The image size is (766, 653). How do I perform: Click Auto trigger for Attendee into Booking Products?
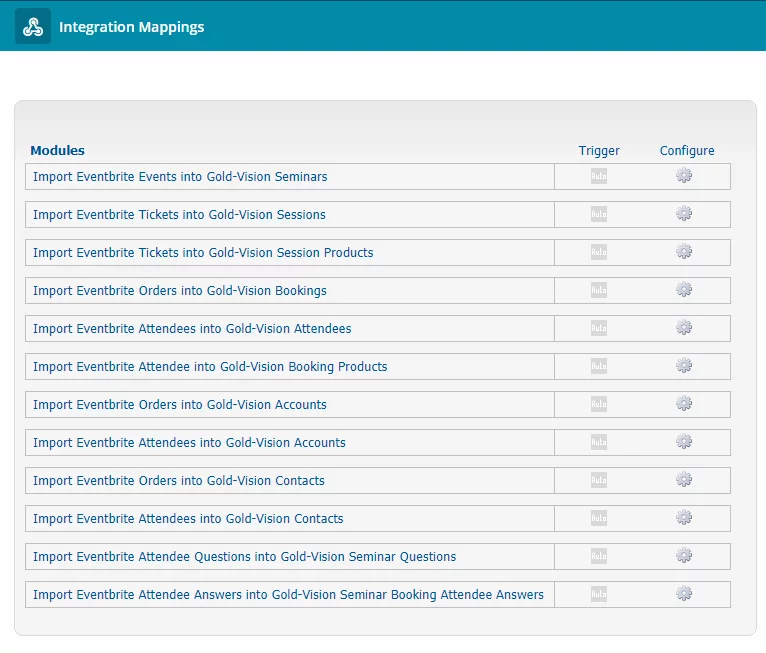[x=599, y=366]
